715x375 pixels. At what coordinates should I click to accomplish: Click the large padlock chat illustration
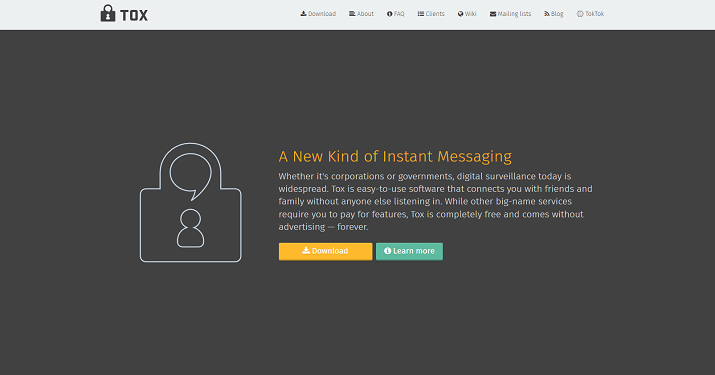191,203
